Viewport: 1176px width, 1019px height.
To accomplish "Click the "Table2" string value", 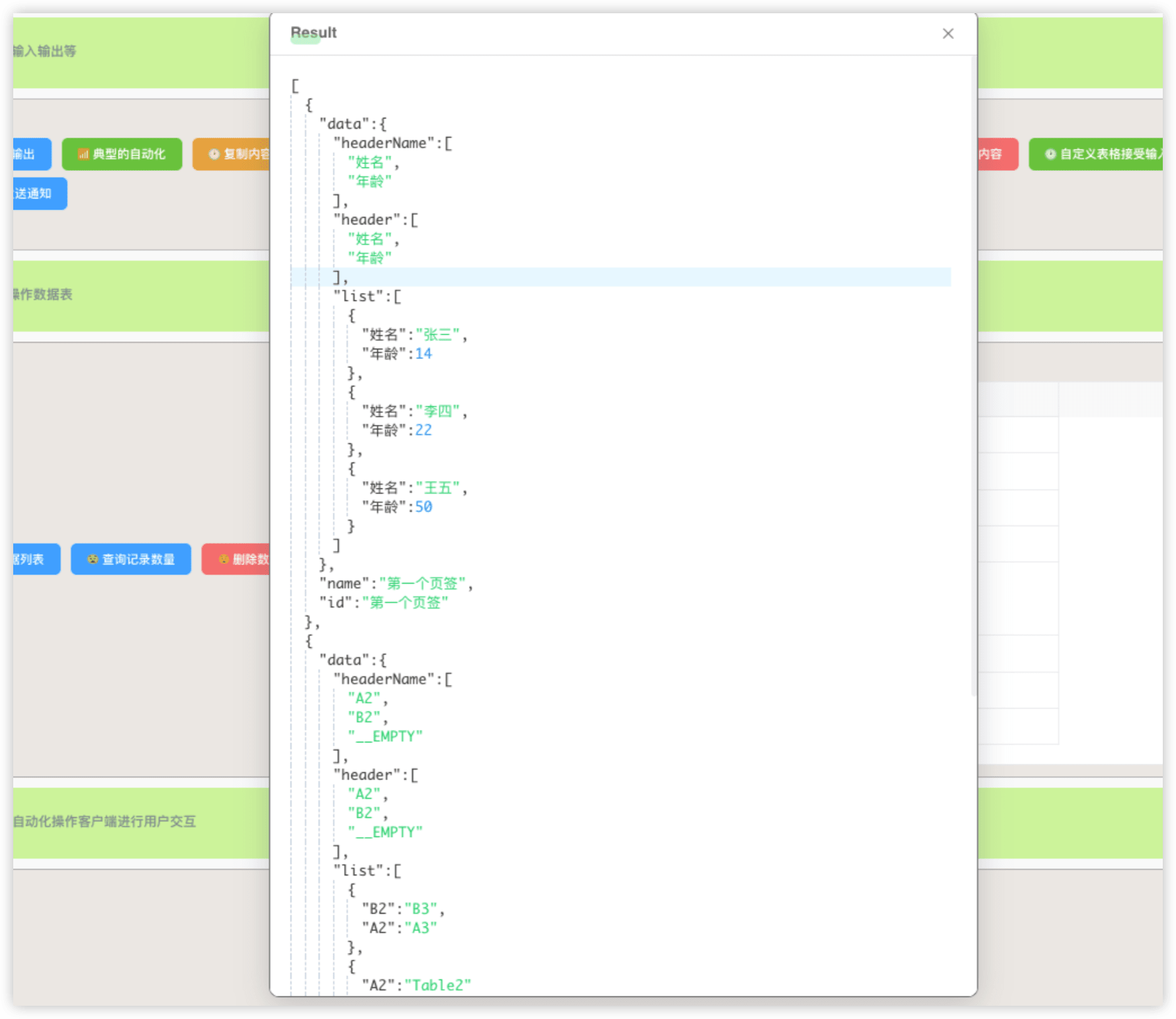I will click(x=437, y=985).
